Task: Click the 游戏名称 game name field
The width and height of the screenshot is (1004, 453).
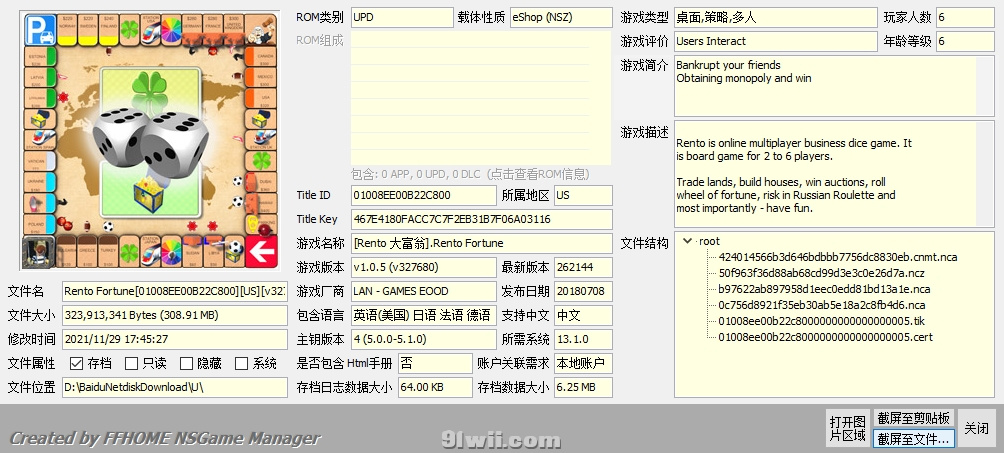Action: (x=481, y=243)
